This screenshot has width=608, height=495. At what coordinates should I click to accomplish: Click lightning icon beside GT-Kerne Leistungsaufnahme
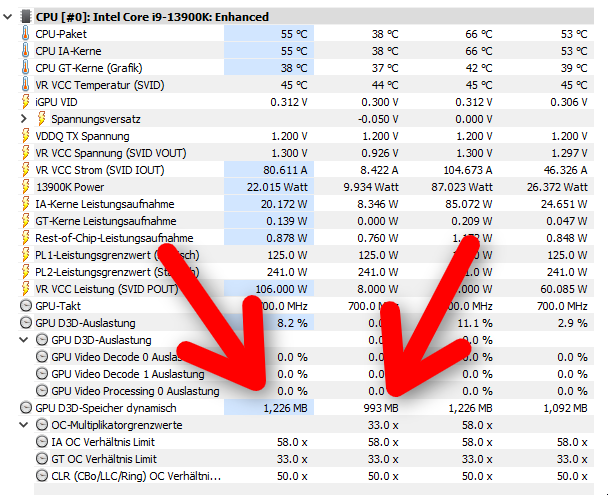click(26, 221)
